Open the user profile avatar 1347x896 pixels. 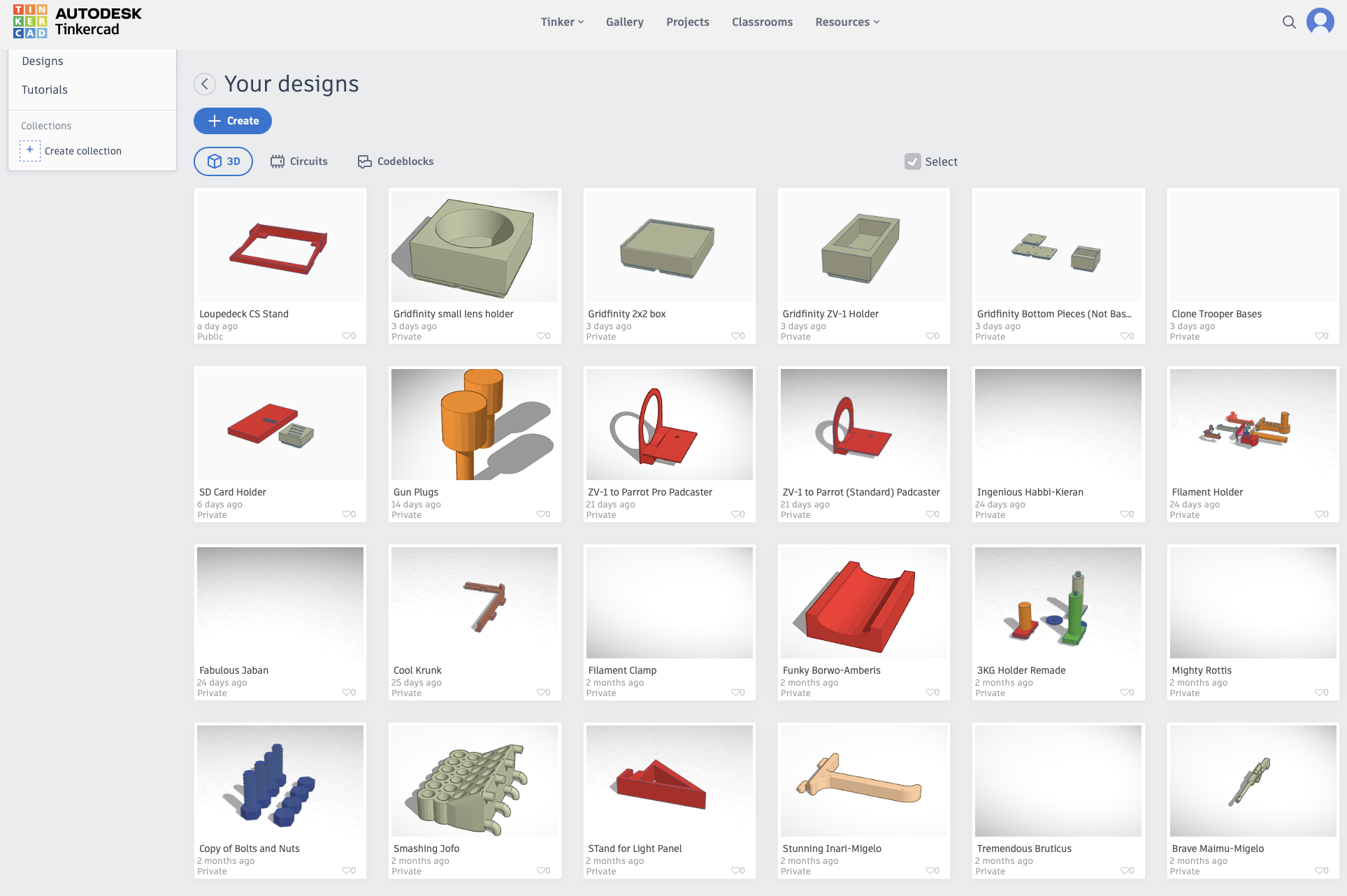click(x=1320, y=22)
